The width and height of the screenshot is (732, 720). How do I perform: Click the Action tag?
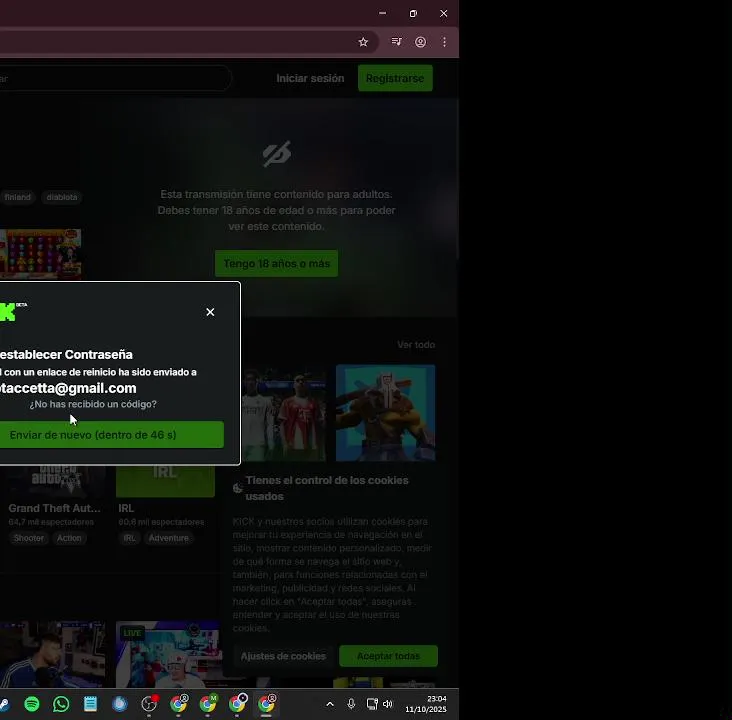tap(69, 538)
